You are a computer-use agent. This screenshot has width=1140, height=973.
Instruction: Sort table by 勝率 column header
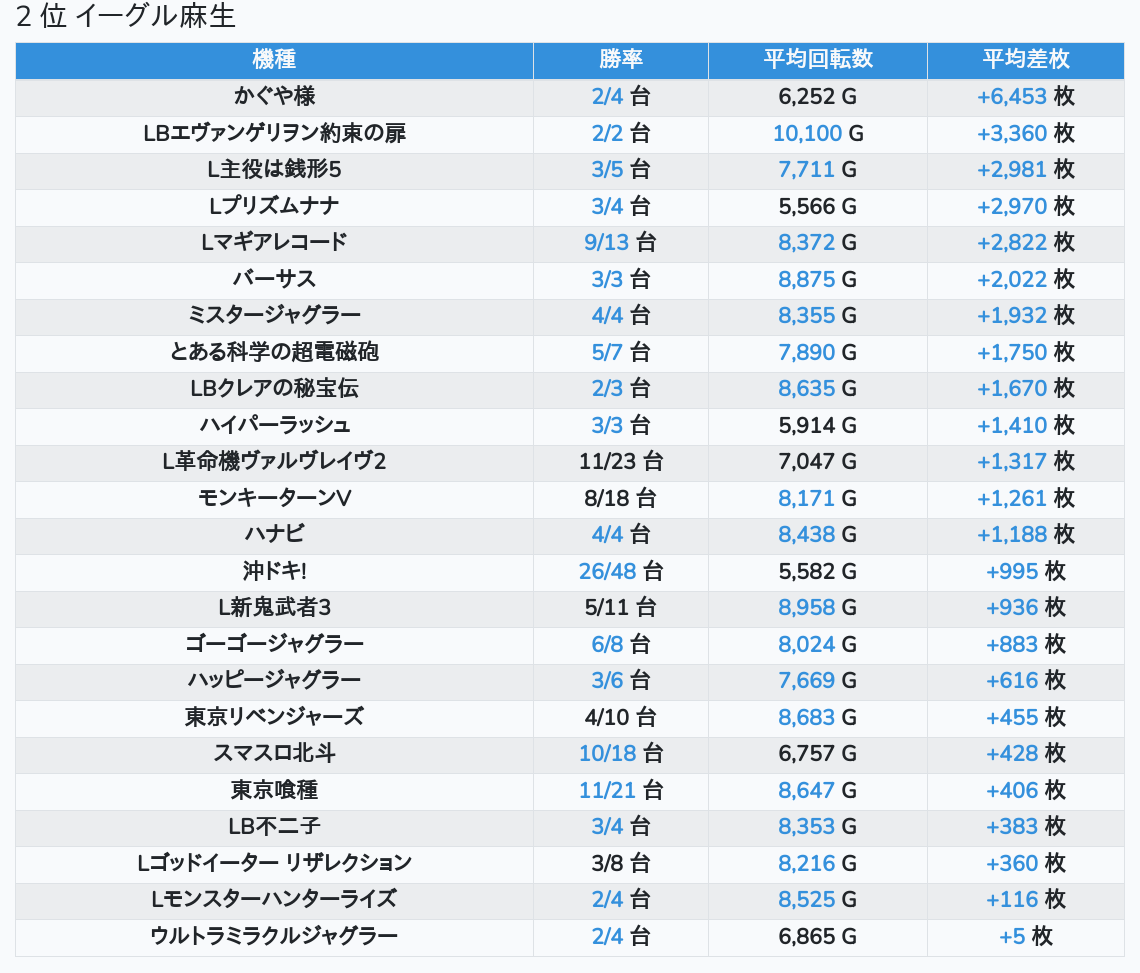coord(620,60)
